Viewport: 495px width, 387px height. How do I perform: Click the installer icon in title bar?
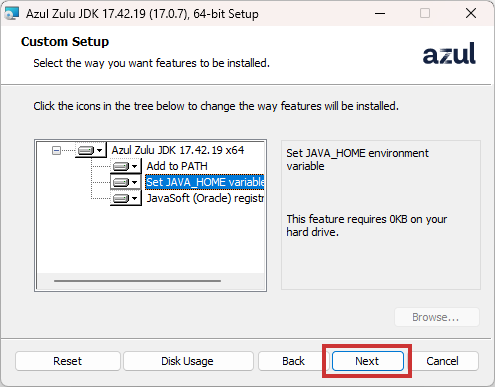click(x=12, y=14)
